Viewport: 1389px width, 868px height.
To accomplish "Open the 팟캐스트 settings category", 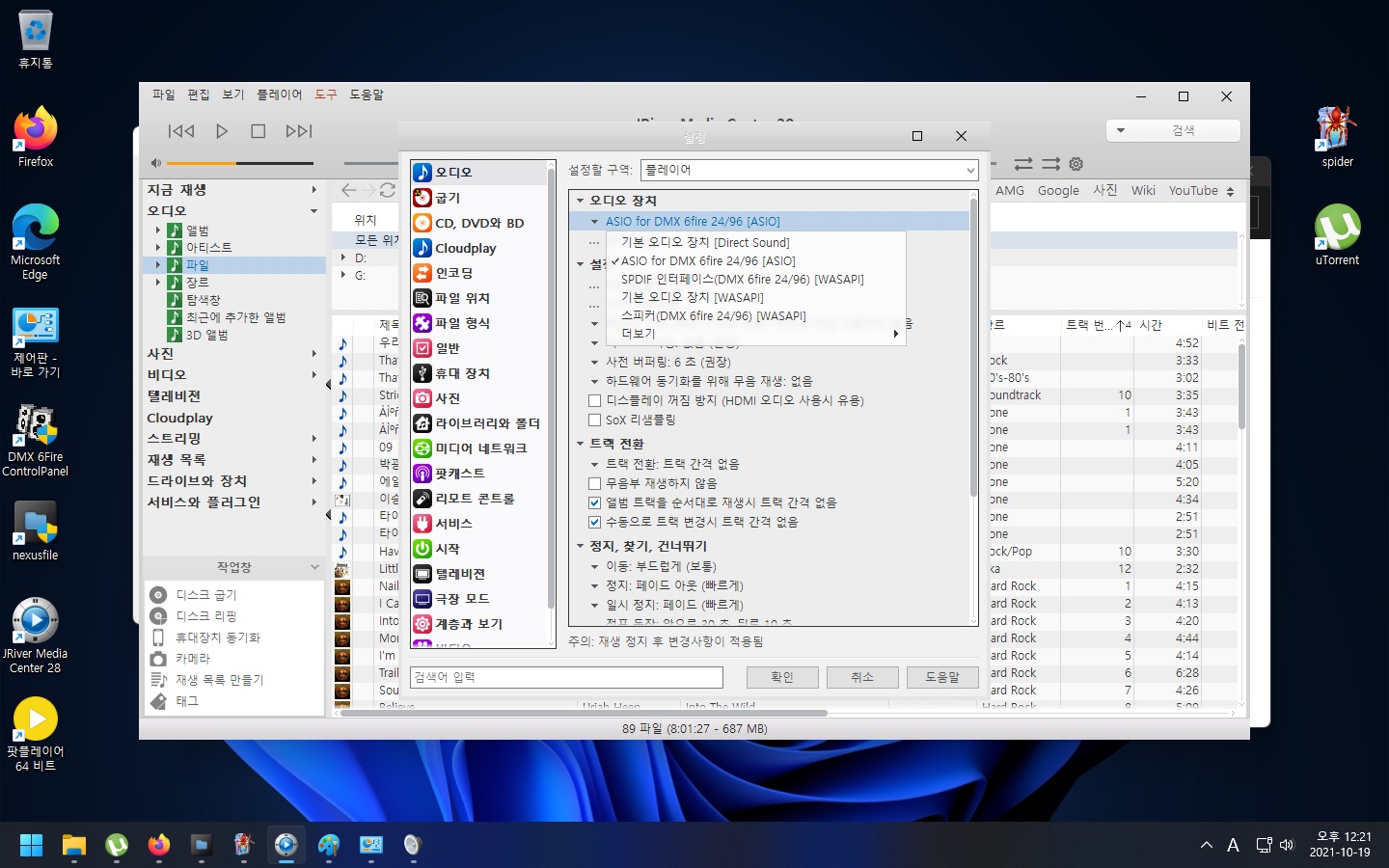I will pos(478,474).
